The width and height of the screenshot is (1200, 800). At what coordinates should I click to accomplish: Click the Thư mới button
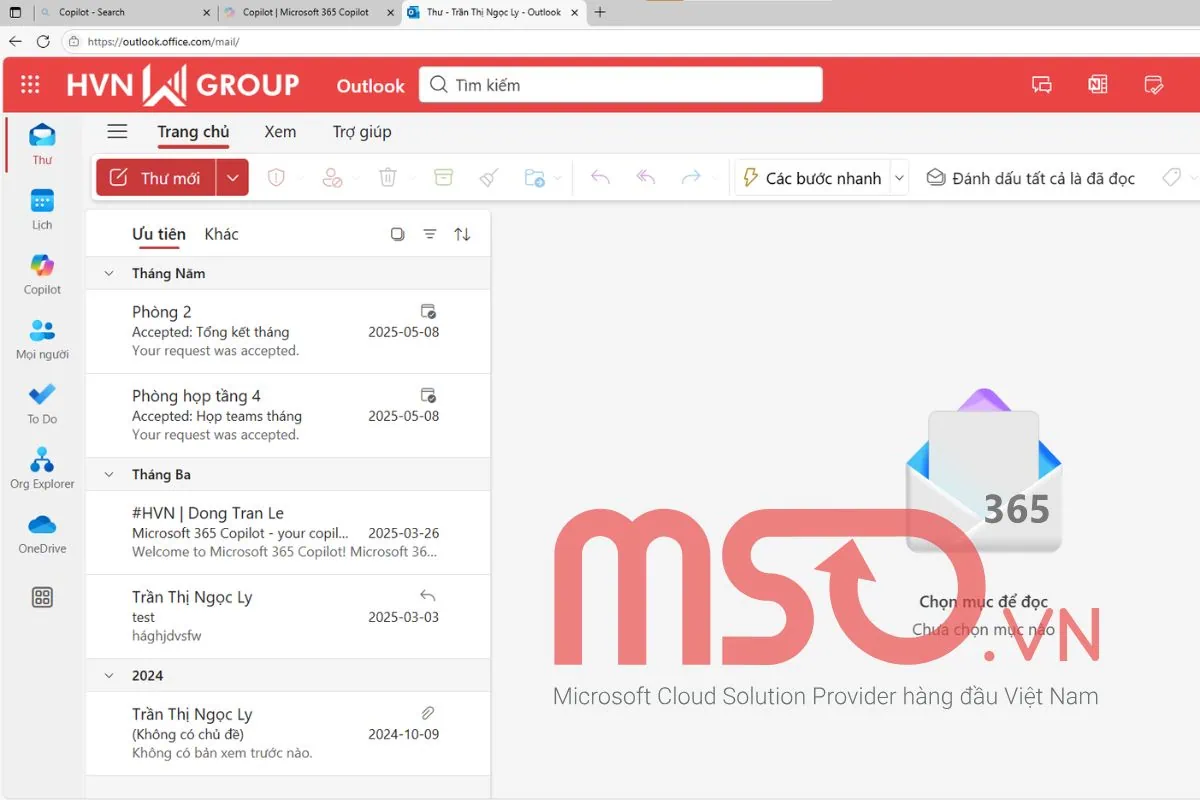point(156,178)
